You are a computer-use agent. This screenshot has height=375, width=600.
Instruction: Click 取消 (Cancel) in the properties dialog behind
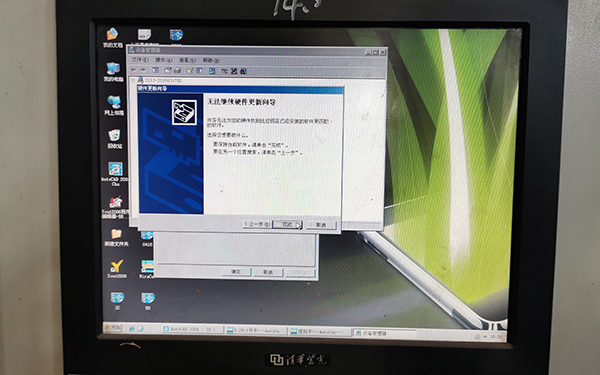click(x=268, y=272)
